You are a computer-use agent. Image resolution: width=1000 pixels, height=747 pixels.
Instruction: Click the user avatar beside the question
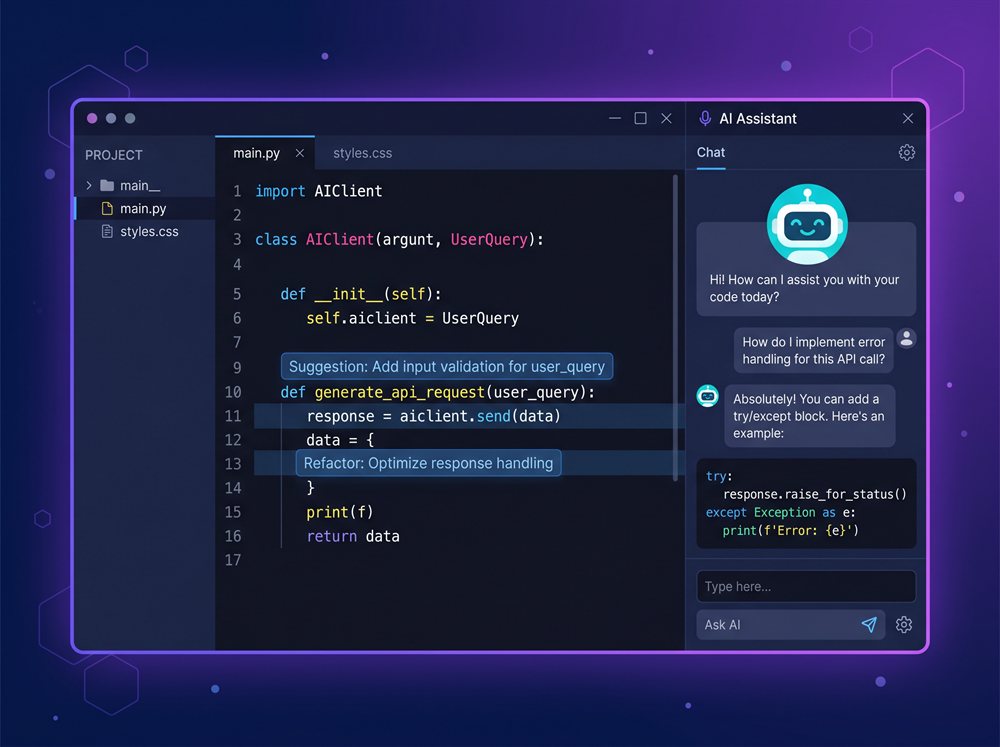pyautogui.click(x=906, y=338)
